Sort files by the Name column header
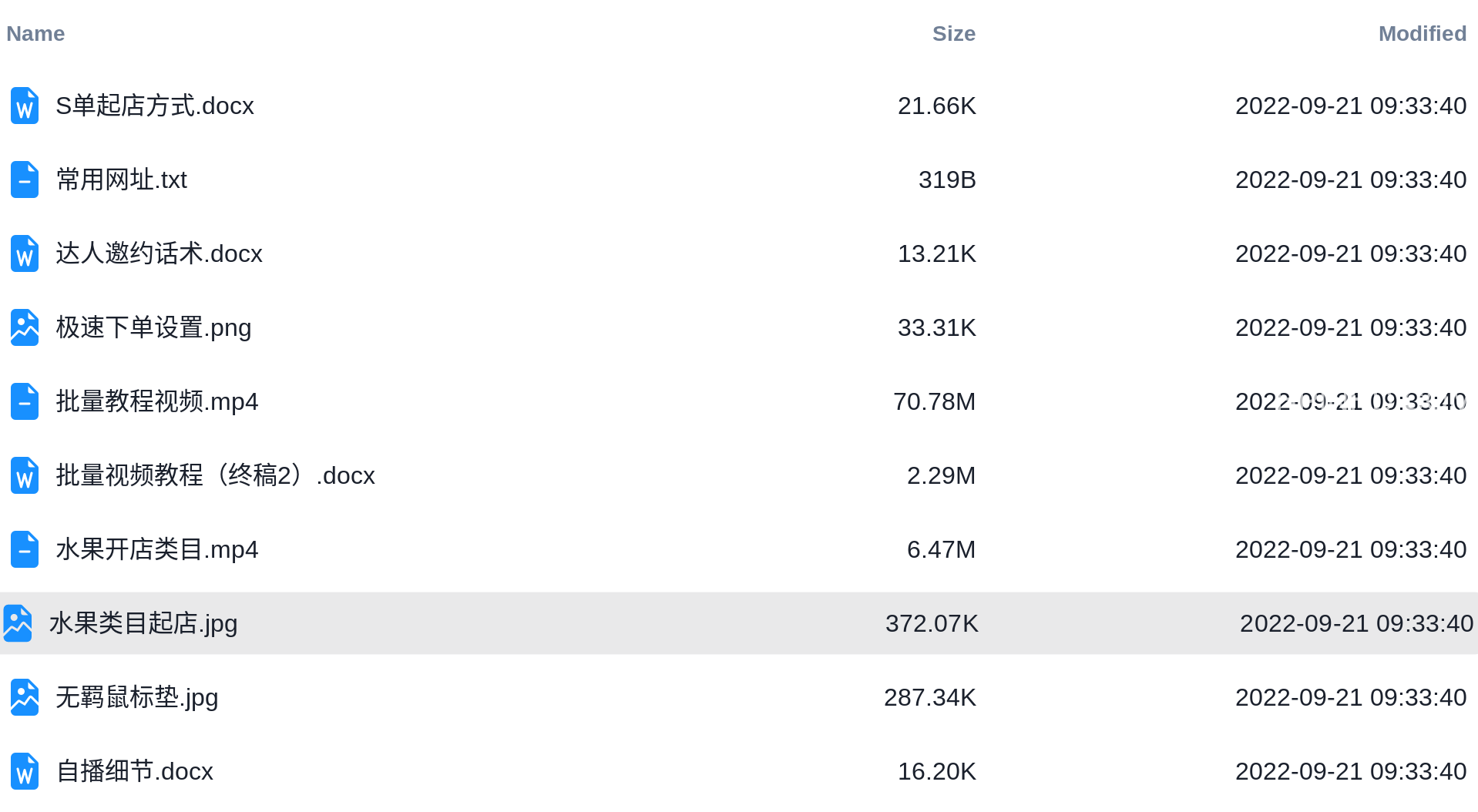The width and height of the screenshot is (1478, 812). tap(35, 34)
